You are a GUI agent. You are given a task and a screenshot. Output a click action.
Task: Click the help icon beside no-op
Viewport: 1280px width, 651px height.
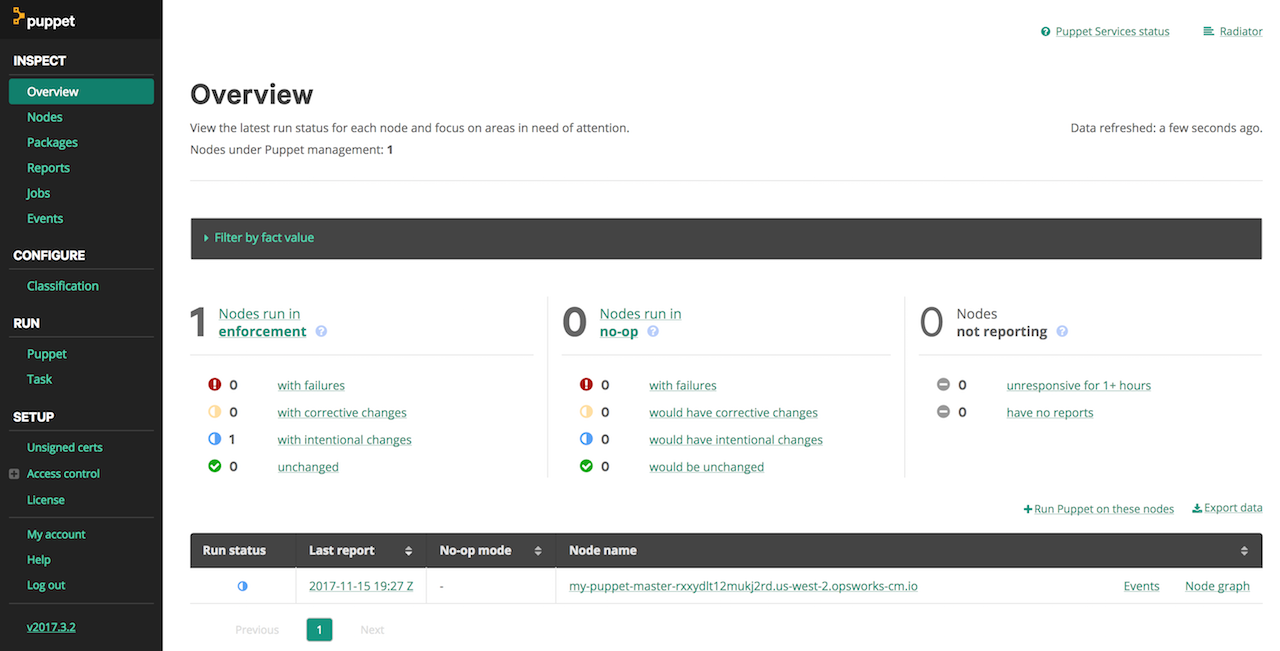pos(653,332)
